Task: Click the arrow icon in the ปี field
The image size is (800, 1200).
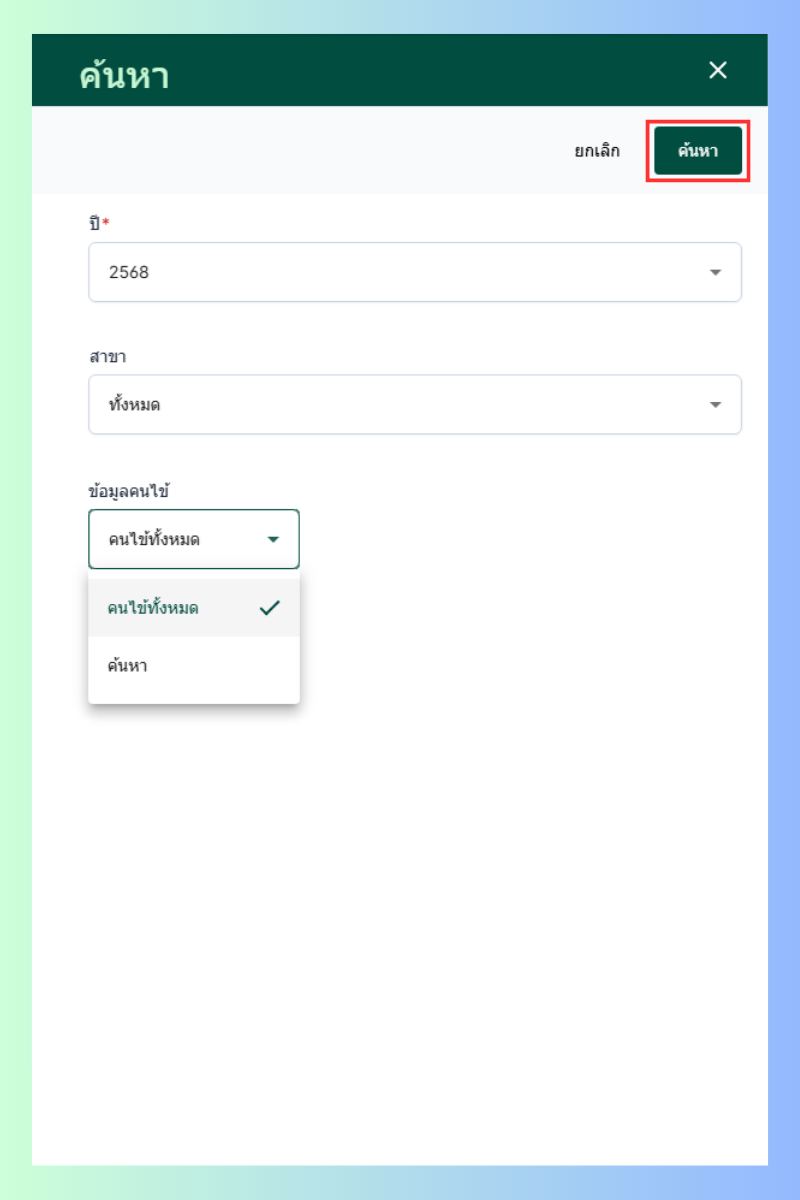Action: click(x=715, y=272)
